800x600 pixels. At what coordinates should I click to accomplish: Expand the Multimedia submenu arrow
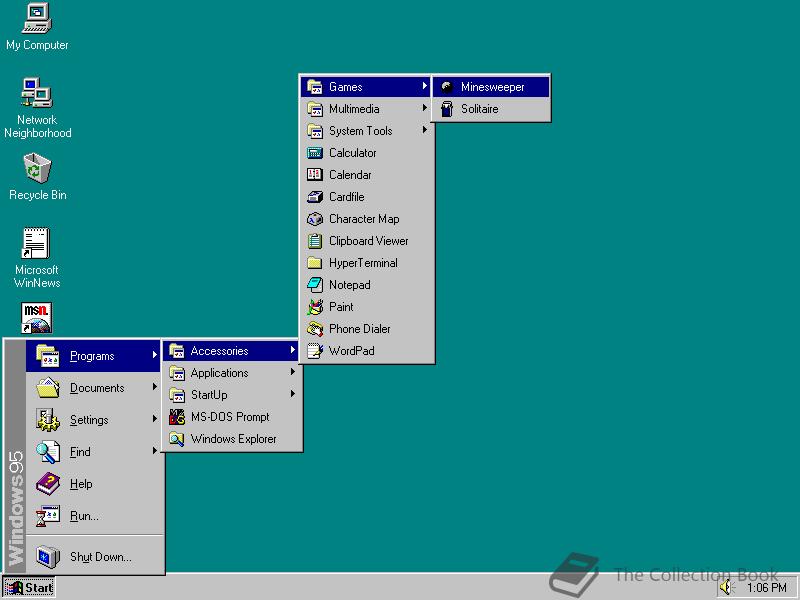(424, 108)
